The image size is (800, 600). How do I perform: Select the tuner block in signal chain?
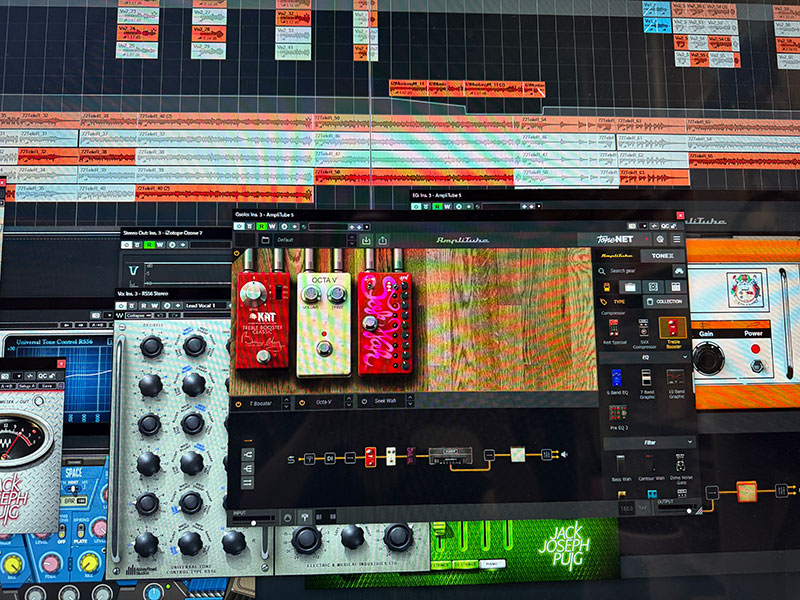(x=309, y=459)
